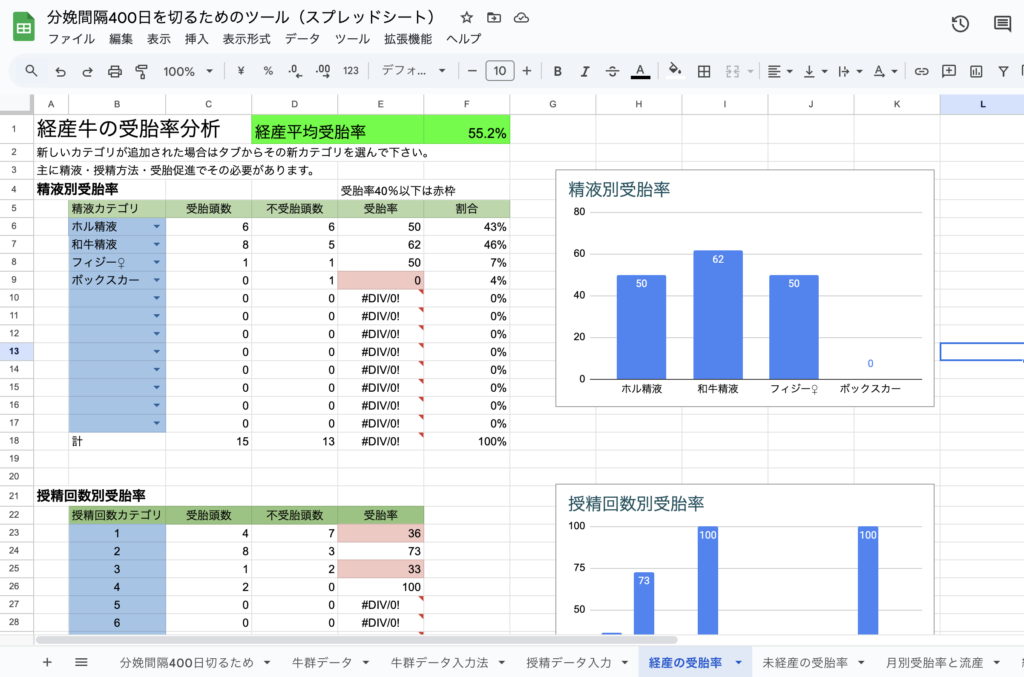The height and width of the screenshot is (677, 1024).
Task: Star this spreadsheet document
Action: coord(467,18)
